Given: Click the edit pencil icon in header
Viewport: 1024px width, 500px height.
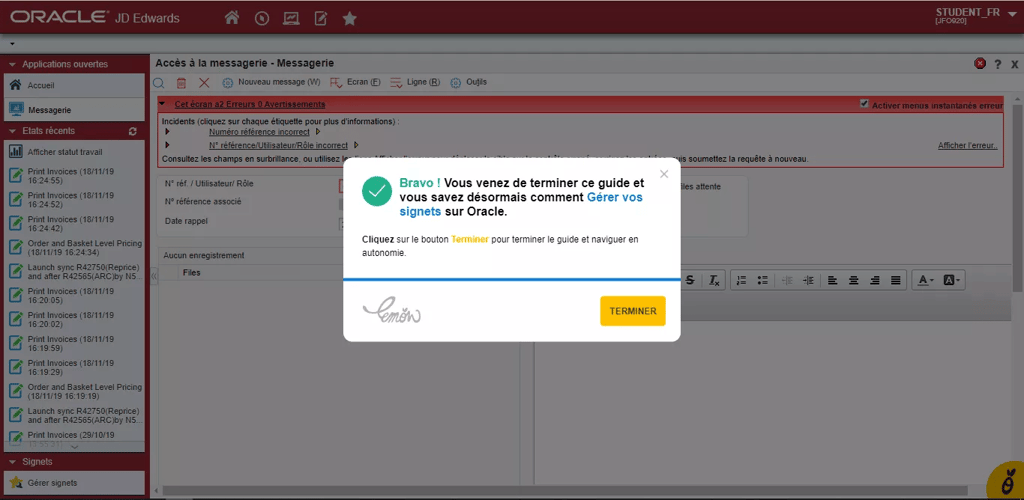Looking at the screenshot, I should pos(321,18).
